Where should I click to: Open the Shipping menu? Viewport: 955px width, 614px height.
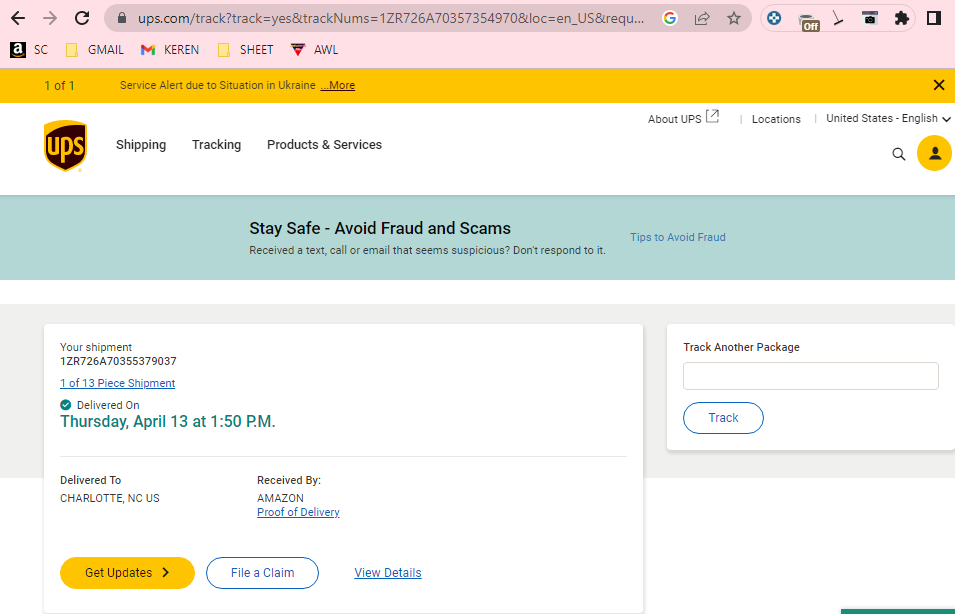click(141, 145)
